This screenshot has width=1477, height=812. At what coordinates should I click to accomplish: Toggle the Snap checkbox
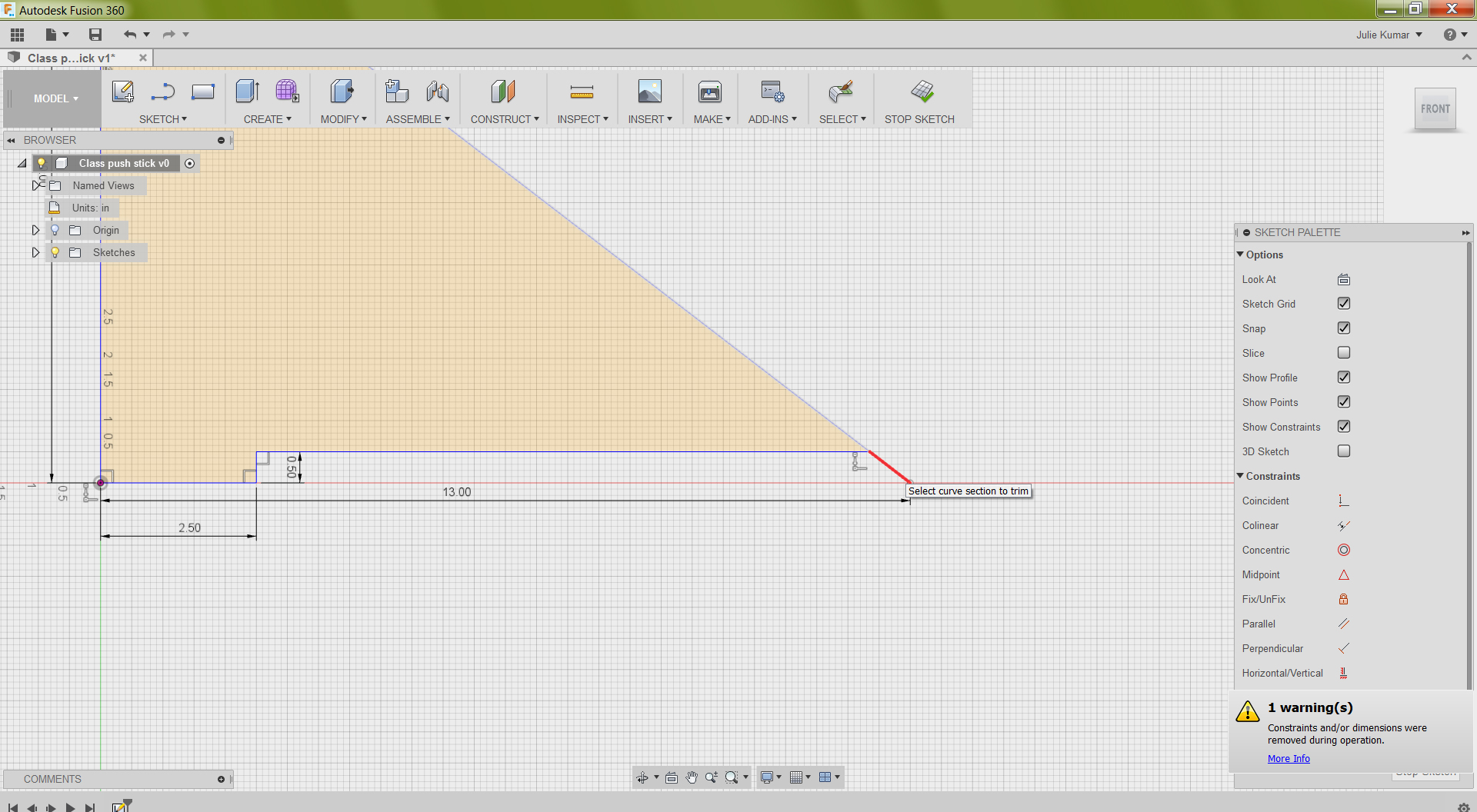1344,328
